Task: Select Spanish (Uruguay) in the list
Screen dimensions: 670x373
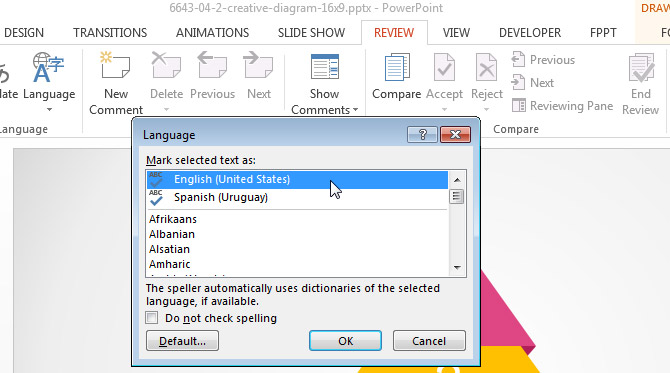Action: [x=297, y=197]
